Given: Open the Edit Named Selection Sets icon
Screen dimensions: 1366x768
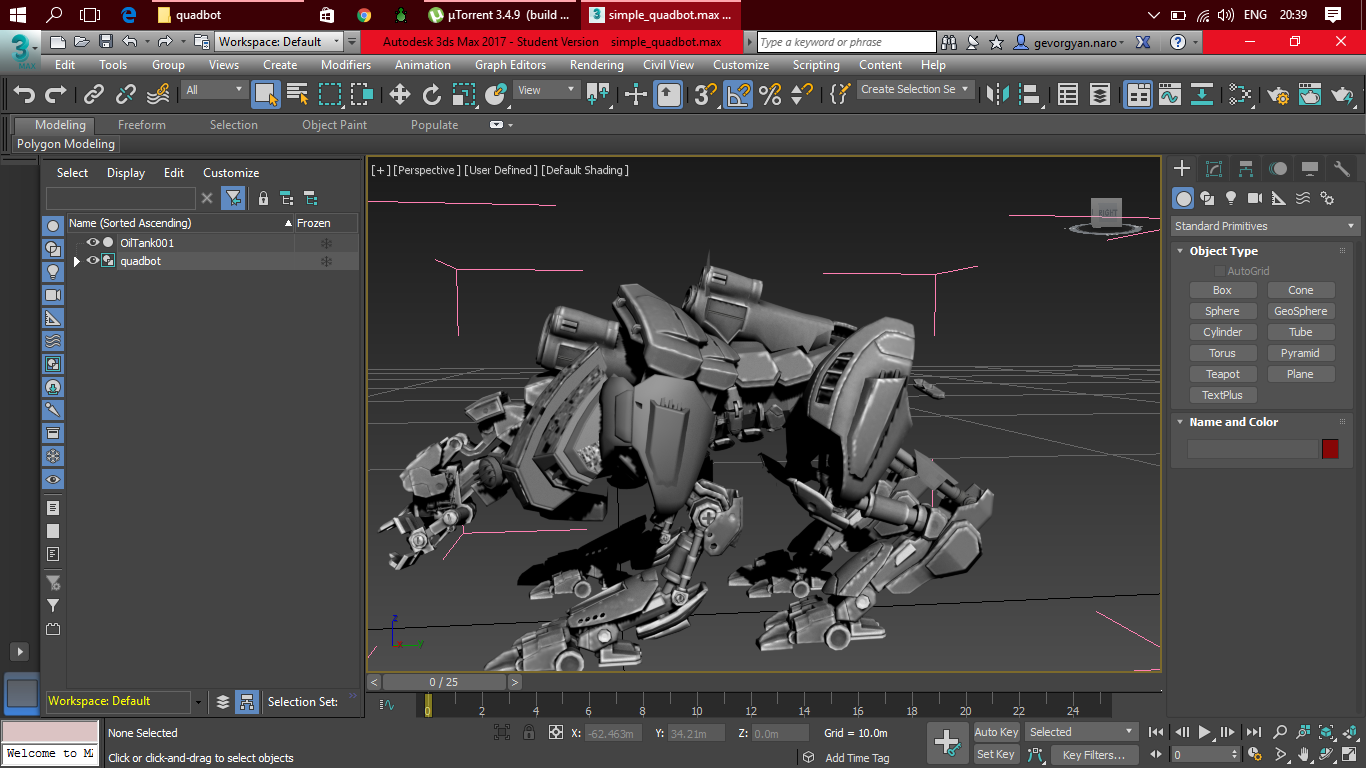Looking at the screenshot, I should (840, 94).
